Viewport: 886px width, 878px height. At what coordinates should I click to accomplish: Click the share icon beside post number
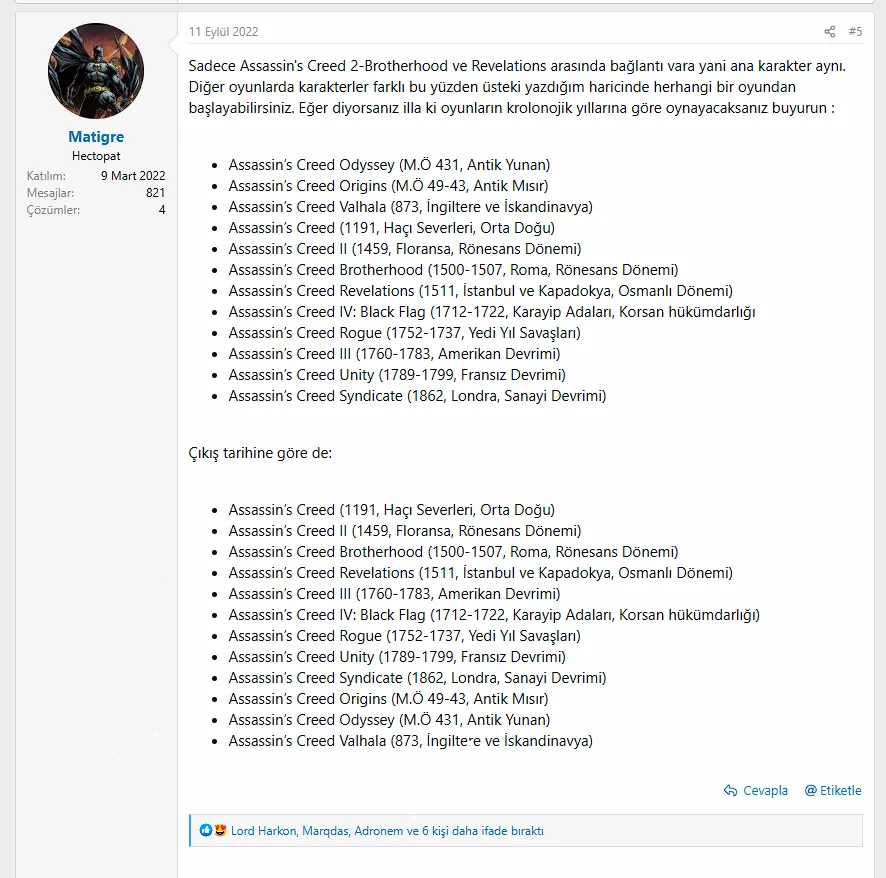coord(829,32)
